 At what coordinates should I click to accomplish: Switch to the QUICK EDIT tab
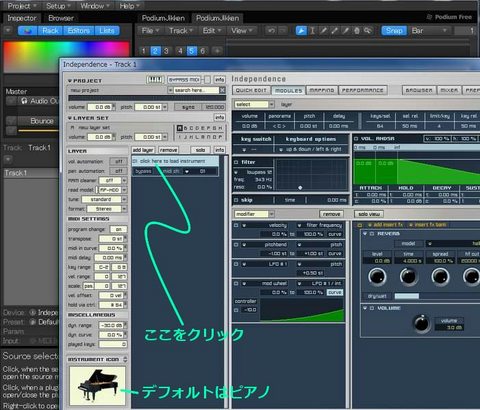point(251,90)
